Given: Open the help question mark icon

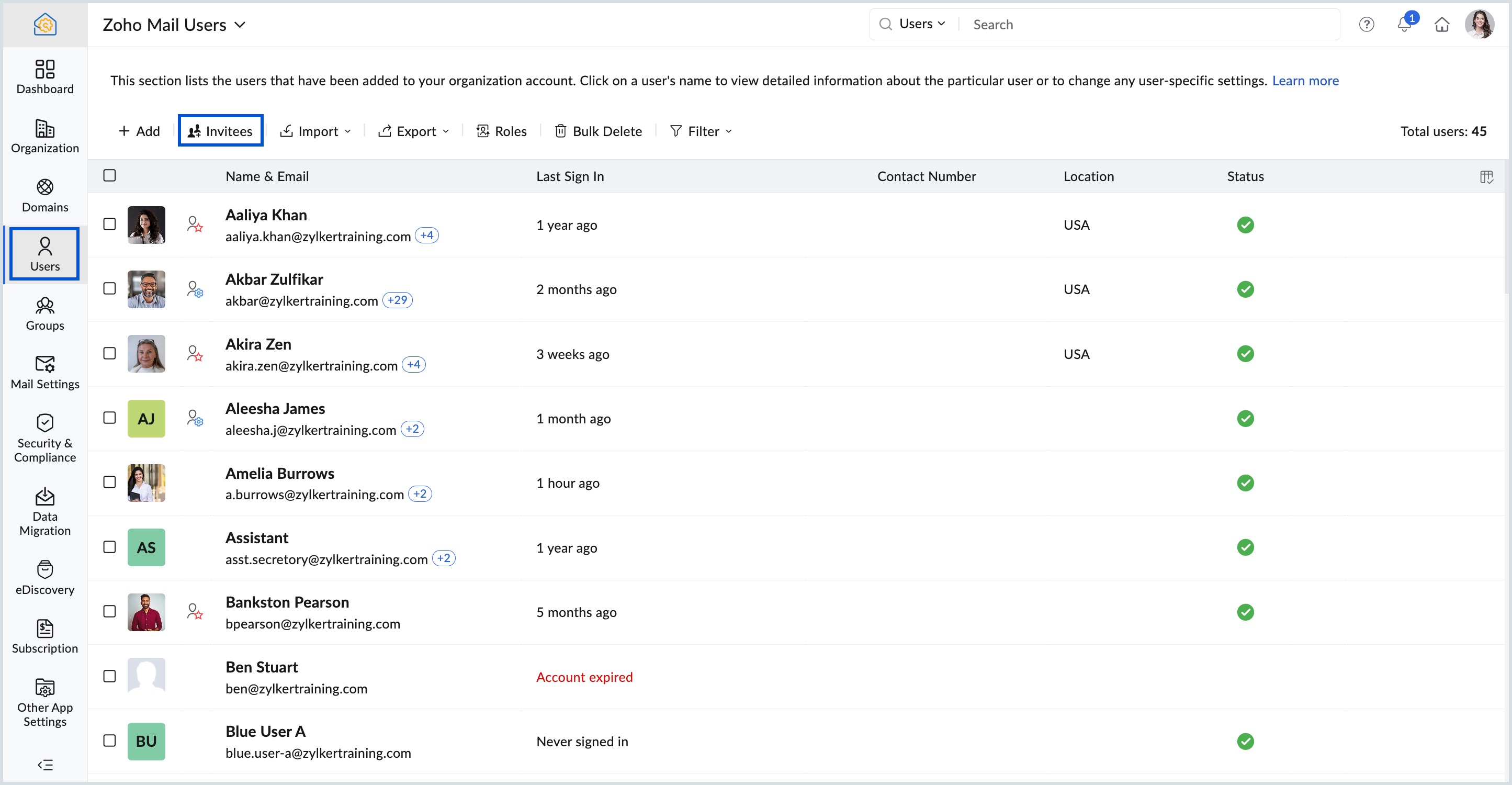Looking at the screenshot, I should [1367, 25].
